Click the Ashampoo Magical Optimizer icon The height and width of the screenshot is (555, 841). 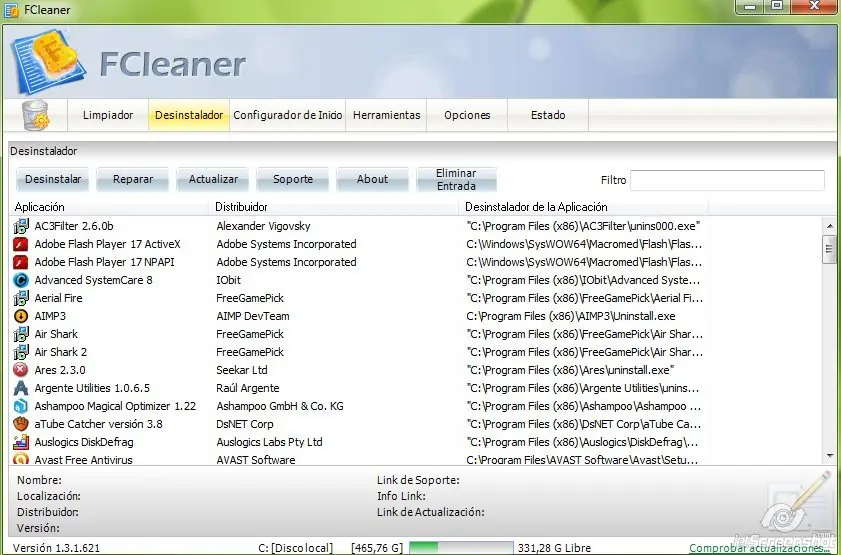[x=21, y=406]
